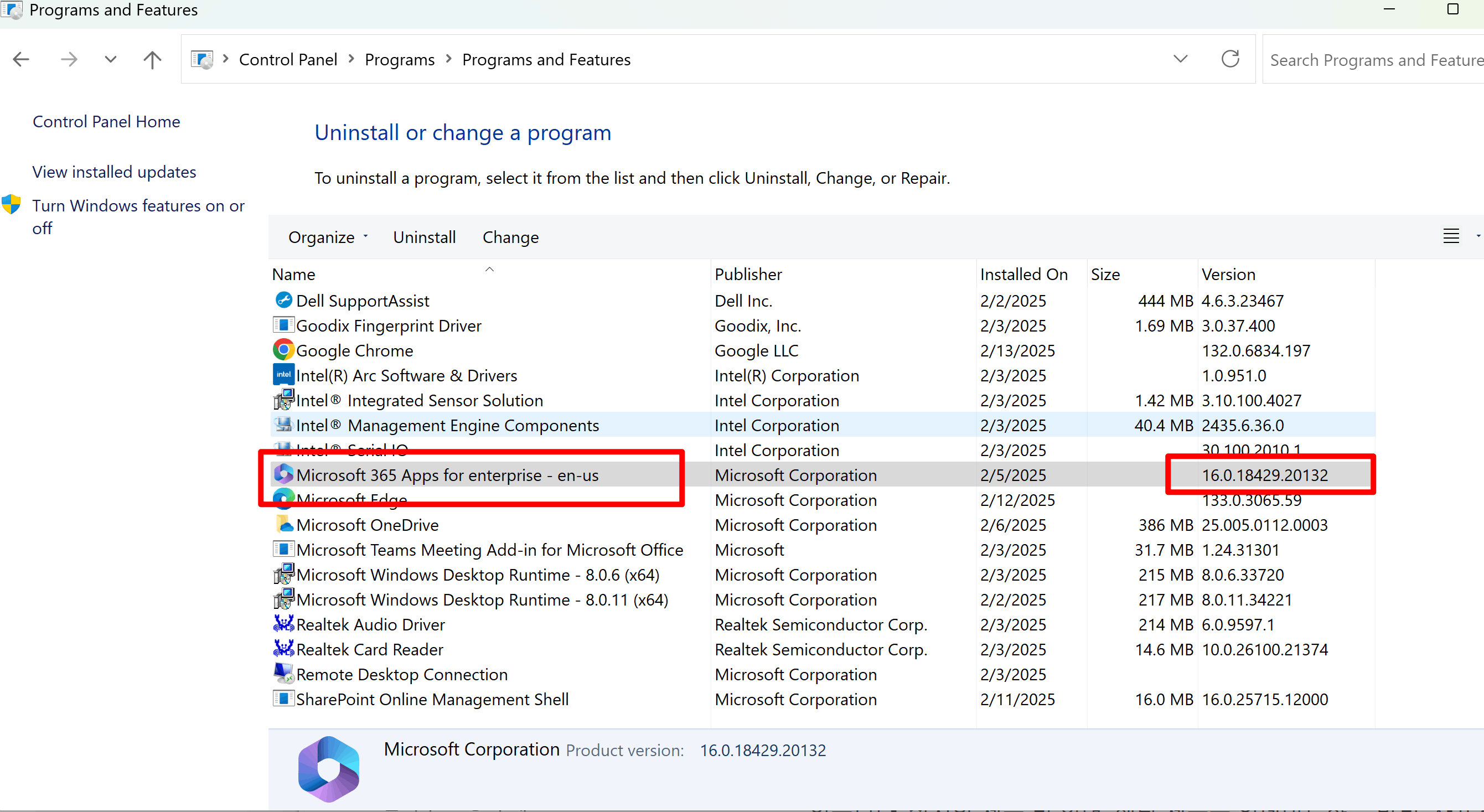
Task: Focus the Search Programs and Features box
Action: [x=1373, y=59]
